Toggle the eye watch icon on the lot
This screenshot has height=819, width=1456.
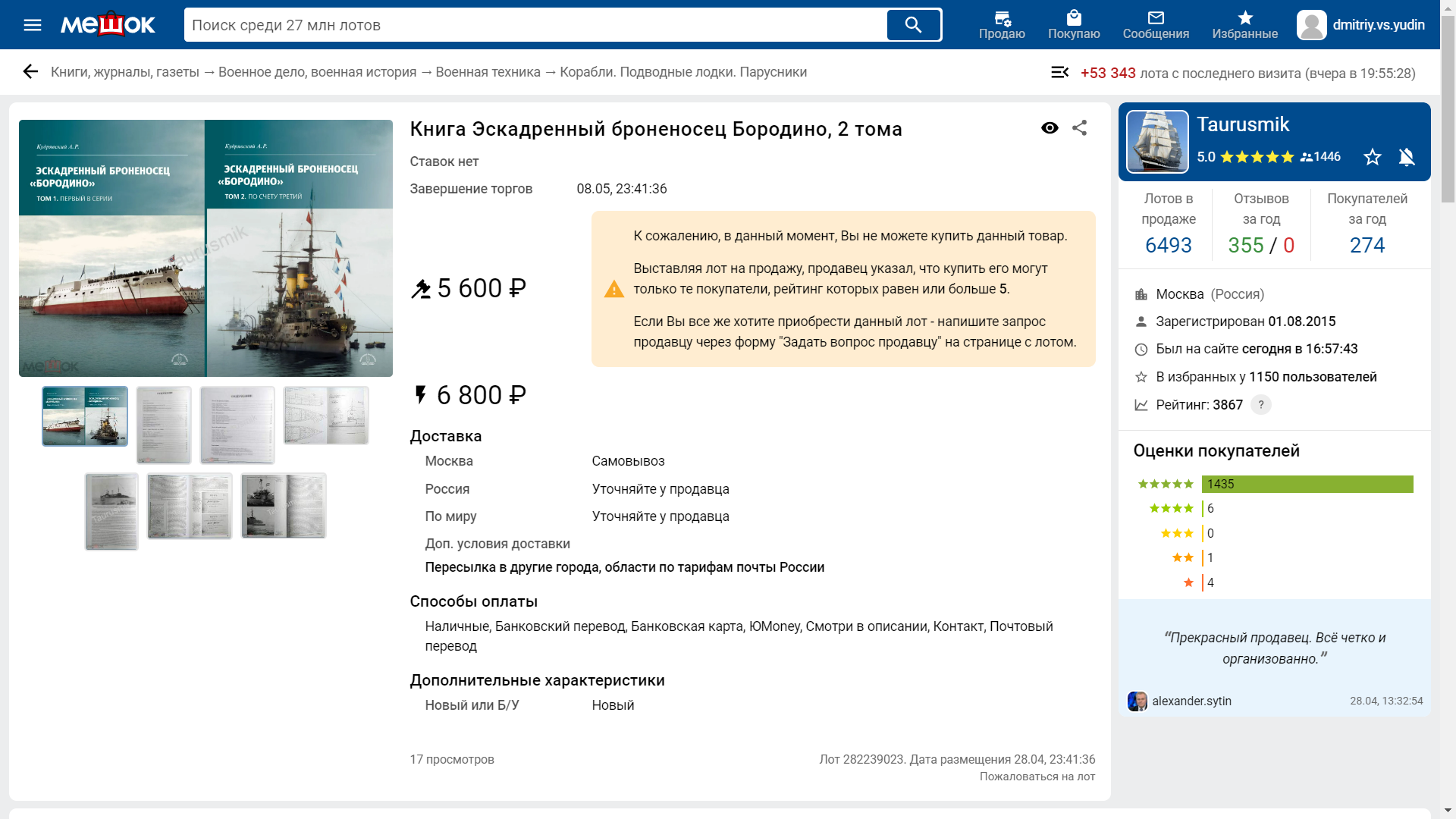point(1050,128)
